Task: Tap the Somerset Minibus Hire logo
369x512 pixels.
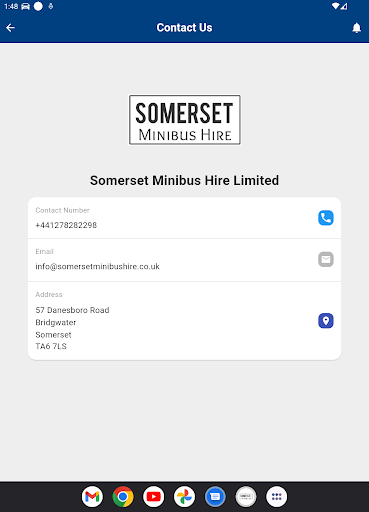Action: coord(184,120)
